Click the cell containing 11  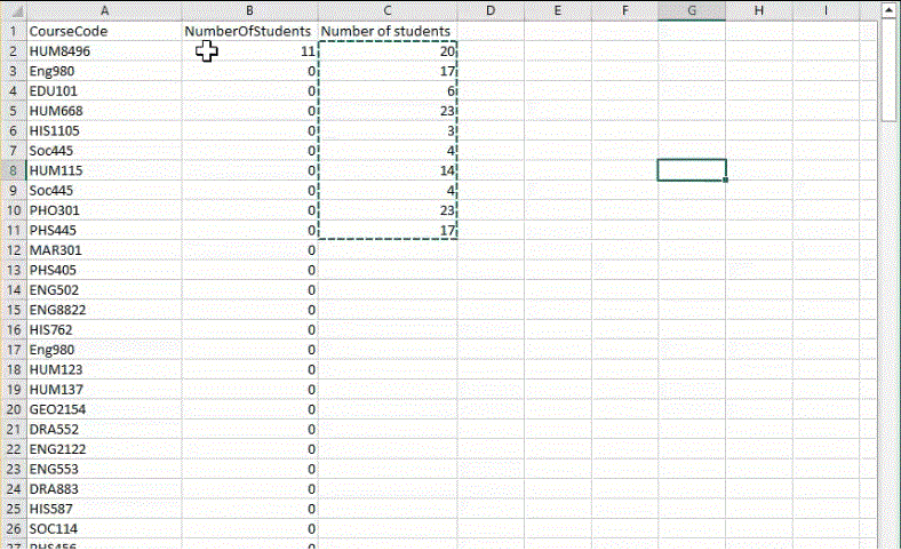pyautogui.click(x=250, y=51)
